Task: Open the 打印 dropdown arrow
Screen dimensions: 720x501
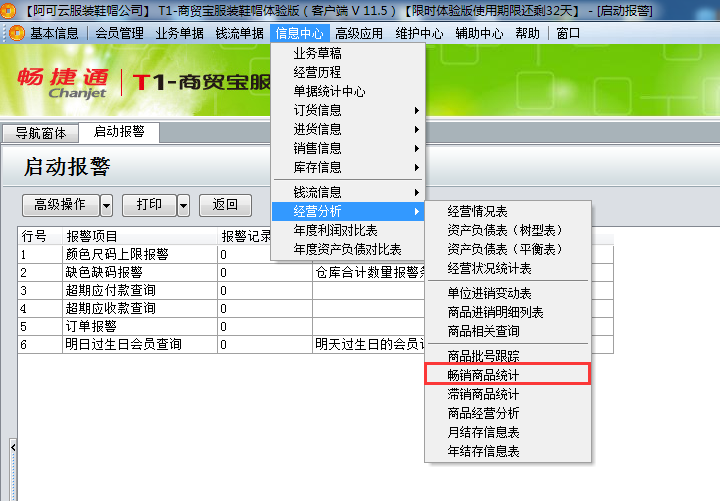Action: tap(184, 205)
